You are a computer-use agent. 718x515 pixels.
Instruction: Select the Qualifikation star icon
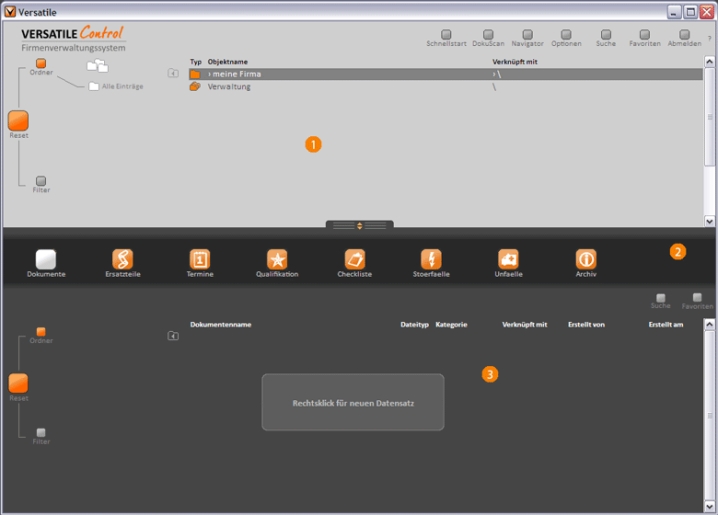pyautogui.click(x=277, y=260)
